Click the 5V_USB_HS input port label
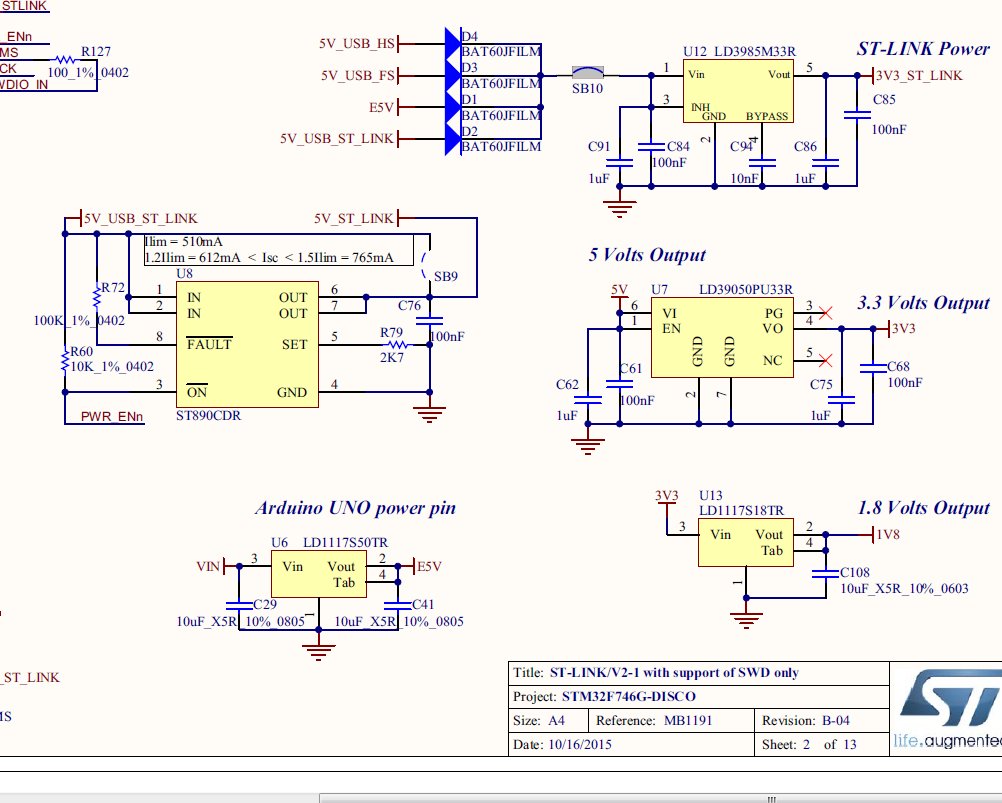This screenshot has height=803, width=1002. 357,43
